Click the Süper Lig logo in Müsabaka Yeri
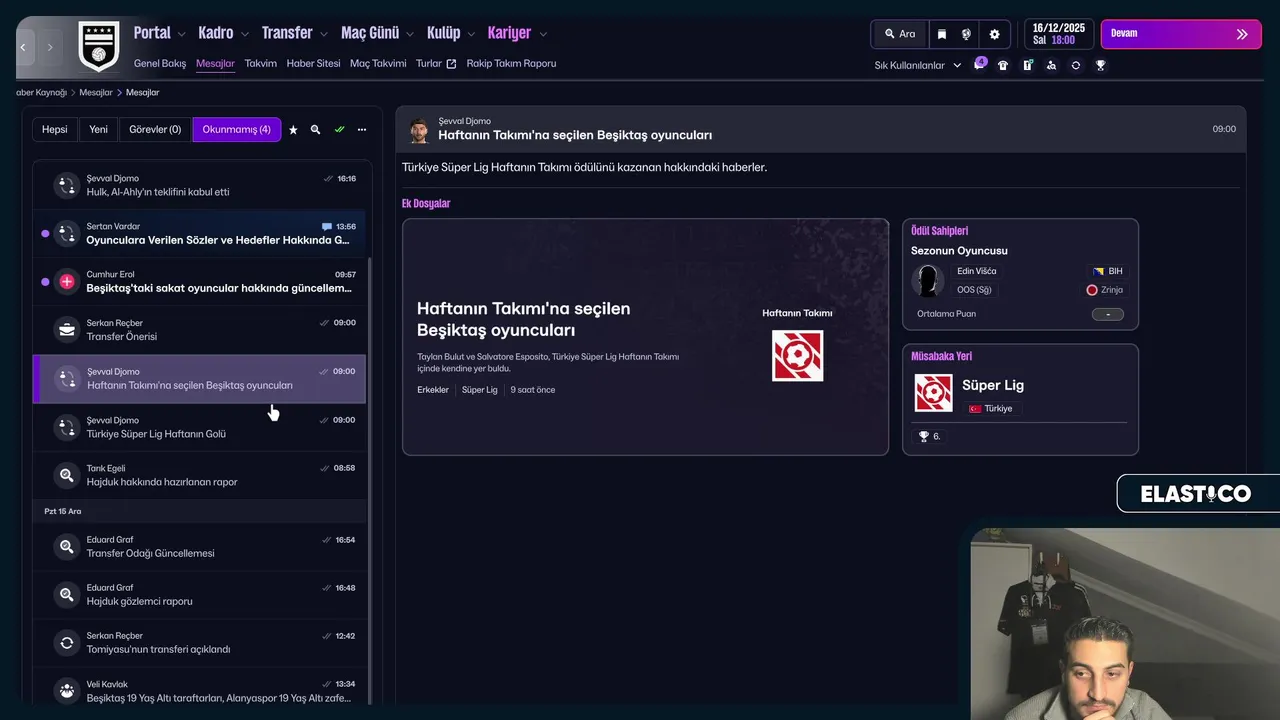1280x720 pixels. [933, 392]
